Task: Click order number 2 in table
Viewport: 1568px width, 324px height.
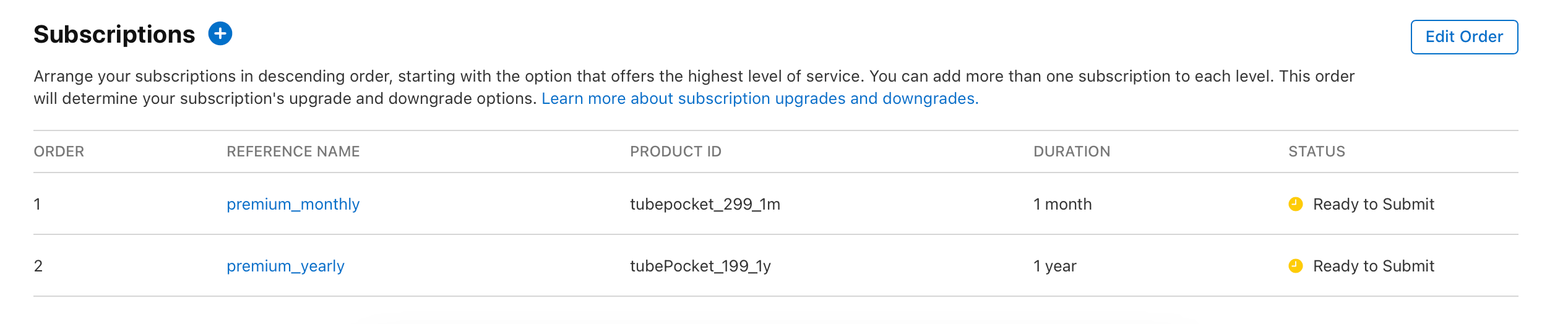Action: 38,266
